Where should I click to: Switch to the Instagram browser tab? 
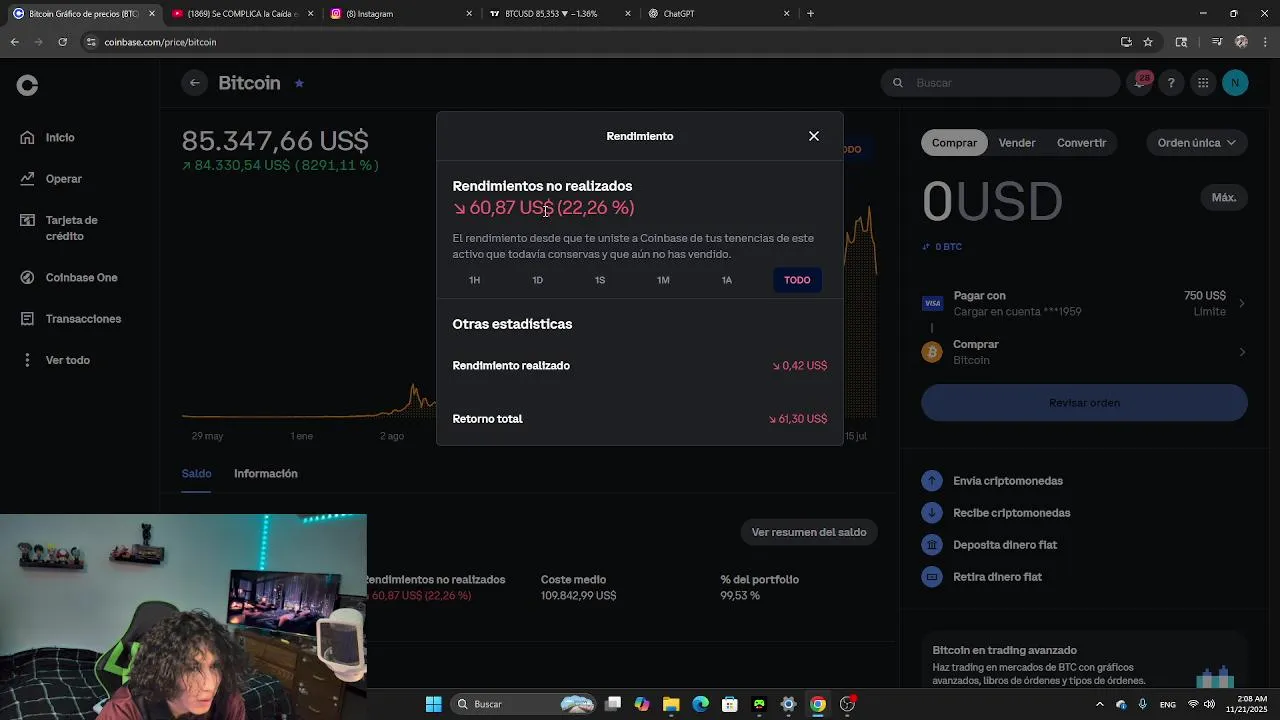[x=400, y=14]
